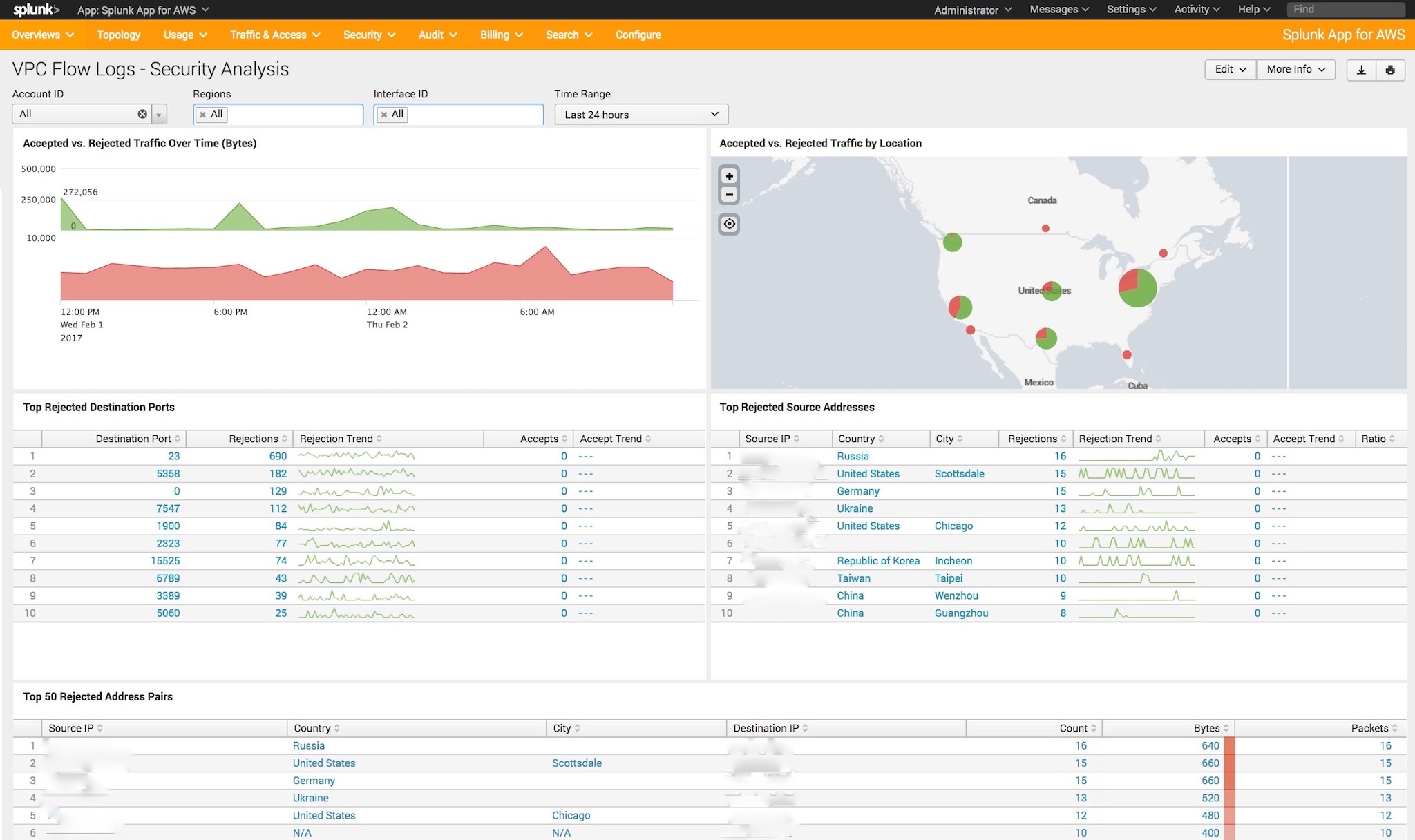Open the Time Range dropdown
Image resolution: width=1415 pixels, height=840 pixels.
click(x=640, y=115)
